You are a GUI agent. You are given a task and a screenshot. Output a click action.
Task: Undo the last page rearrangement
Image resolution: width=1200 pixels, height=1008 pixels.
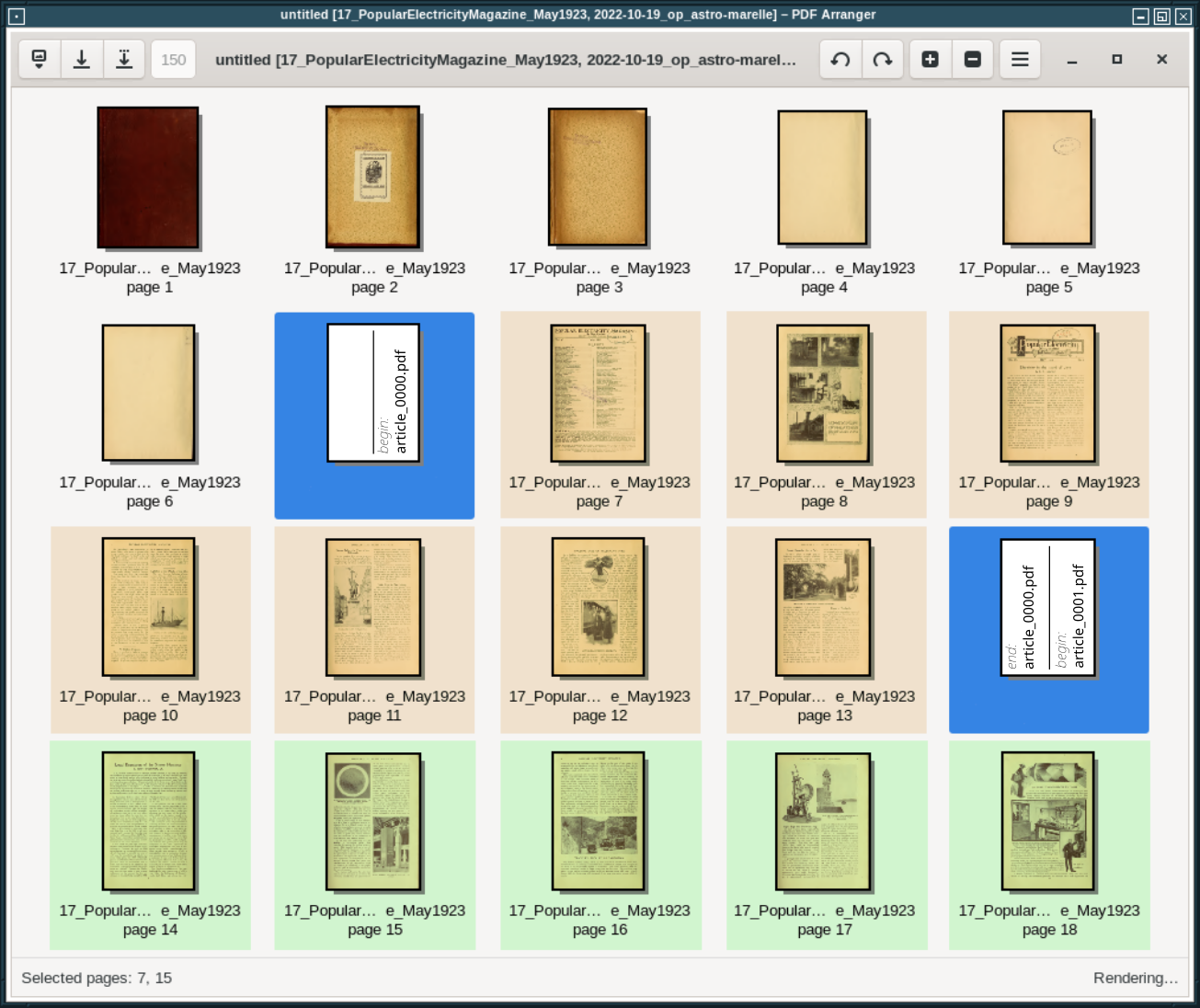point(840,59)
